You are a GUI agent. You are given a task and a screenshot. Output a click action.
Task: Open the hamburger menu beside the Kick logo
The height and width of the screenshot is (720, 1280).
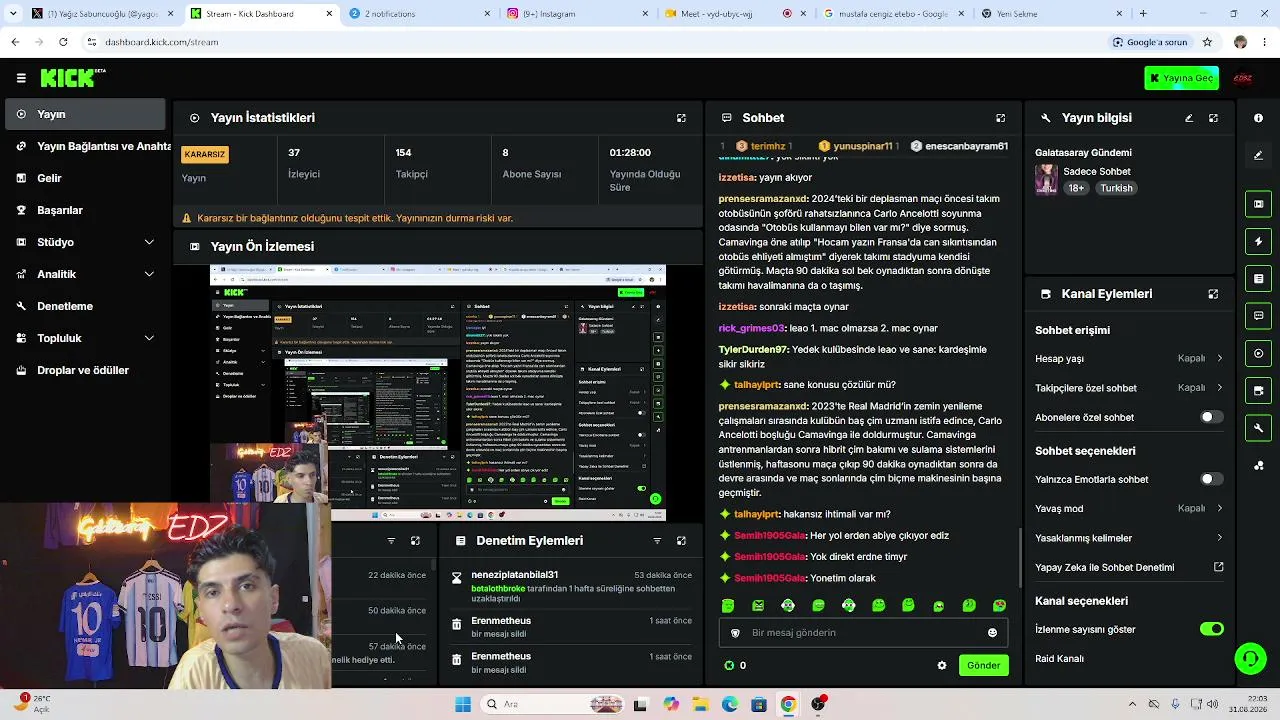pyautogui.click(x=21, y=78)
